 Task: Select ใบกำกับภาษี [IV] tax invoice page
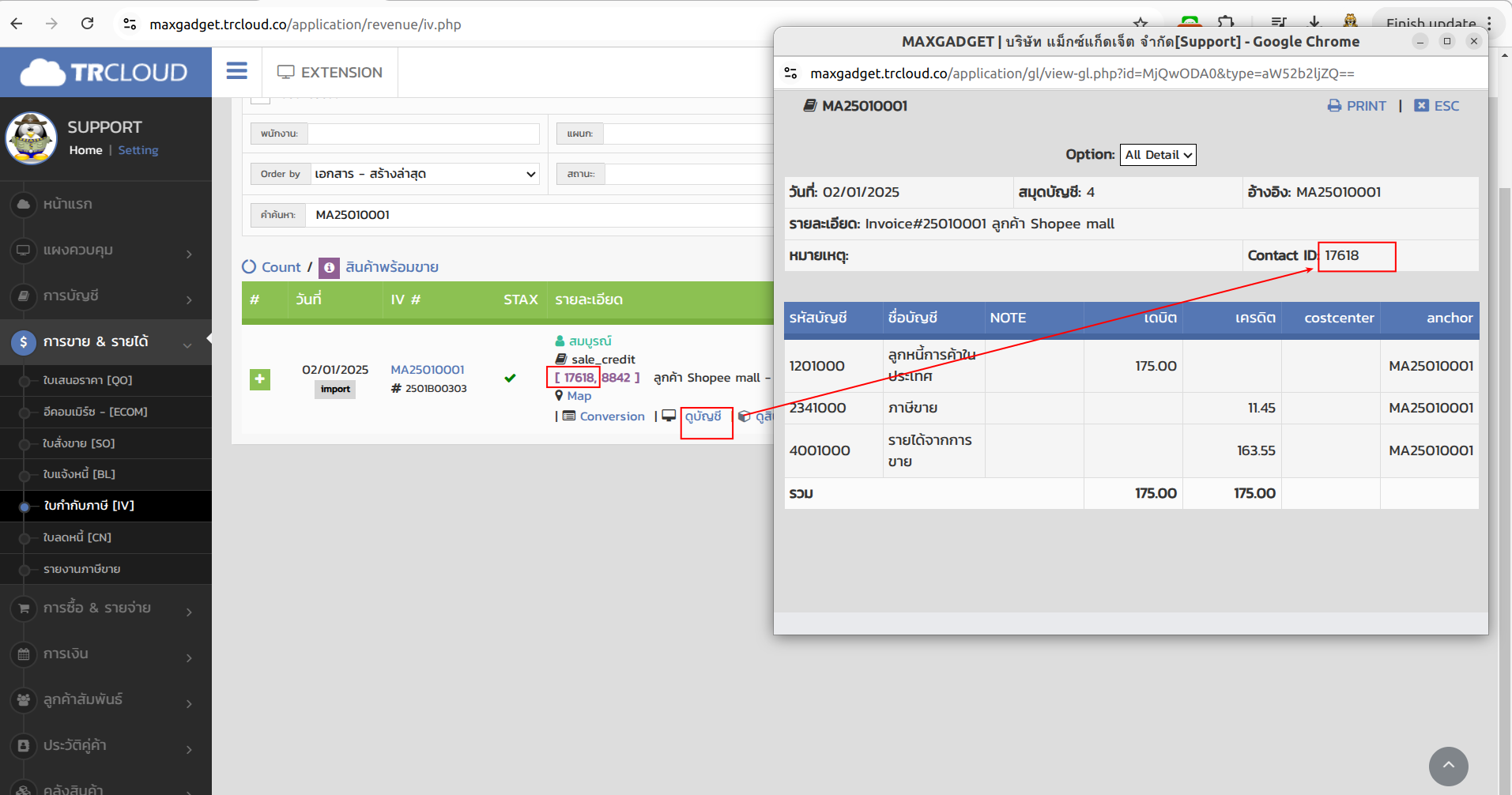pos(89,506)
